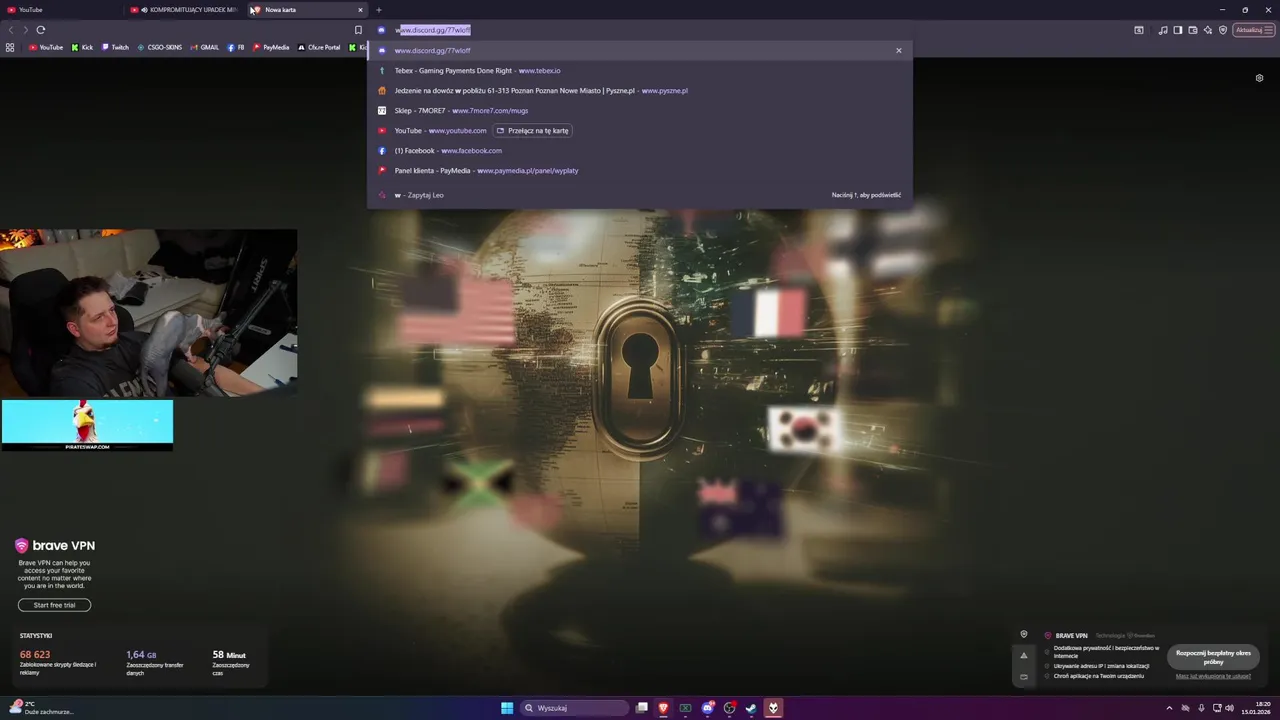
Task: Click Rozpocznij bezpłatny okres próbny button
Action: (1213, 657)
